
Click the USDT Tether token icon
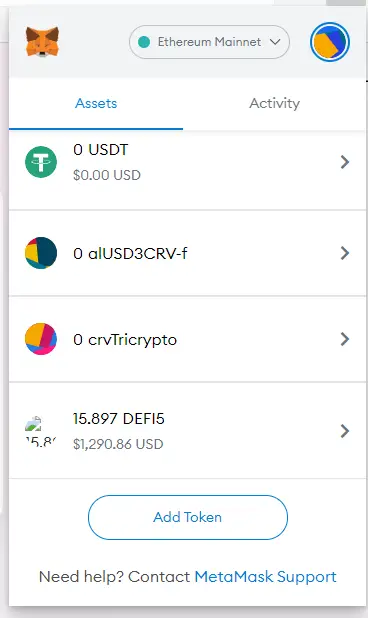41,162
